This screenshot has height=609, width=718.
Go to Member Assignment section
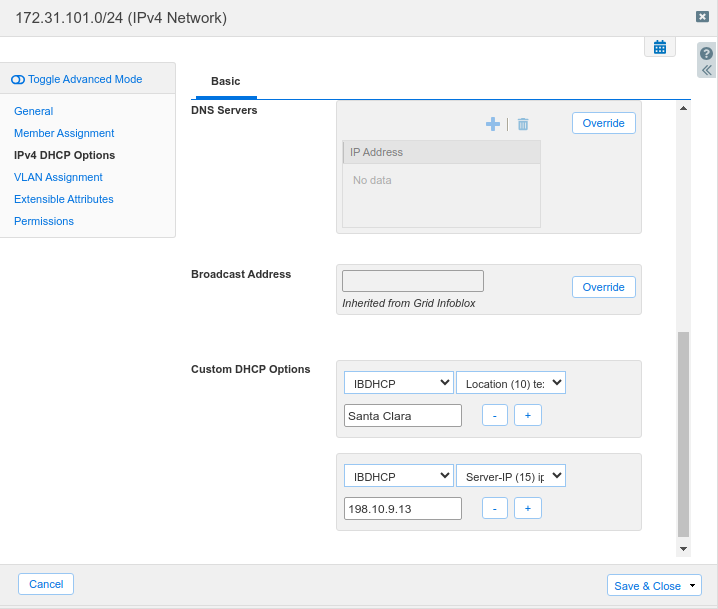64,133
